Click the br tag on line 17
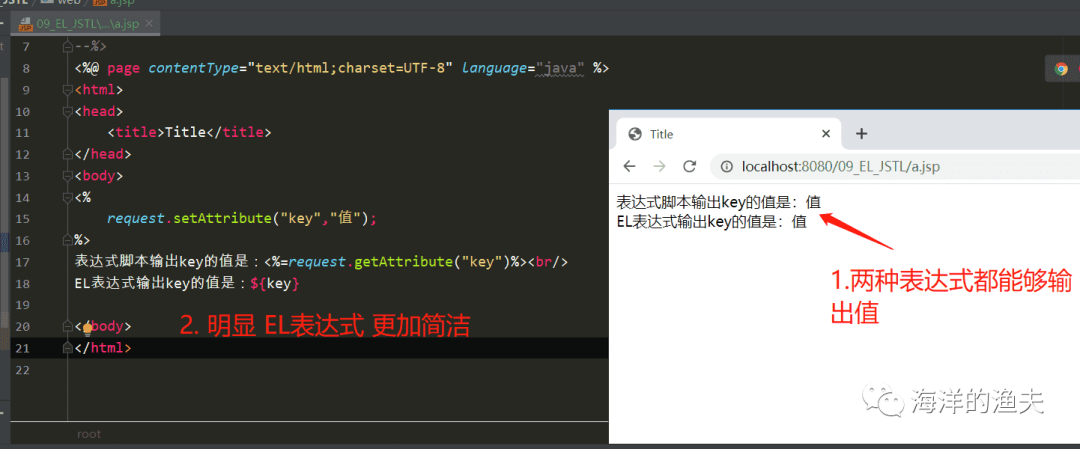The image size is (1080, 449). [548, 262]
